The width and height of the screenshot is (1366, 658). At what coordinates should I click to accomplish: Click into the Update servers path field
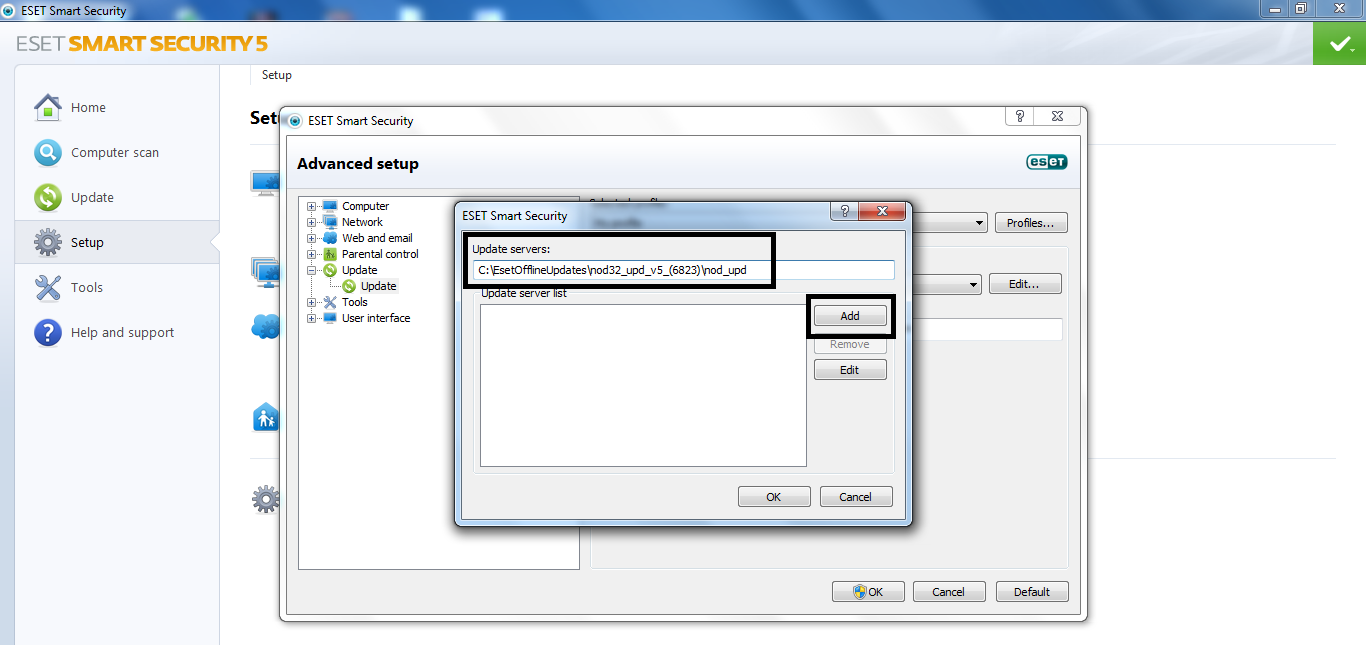pyautogui.click(x=684, y=270)
